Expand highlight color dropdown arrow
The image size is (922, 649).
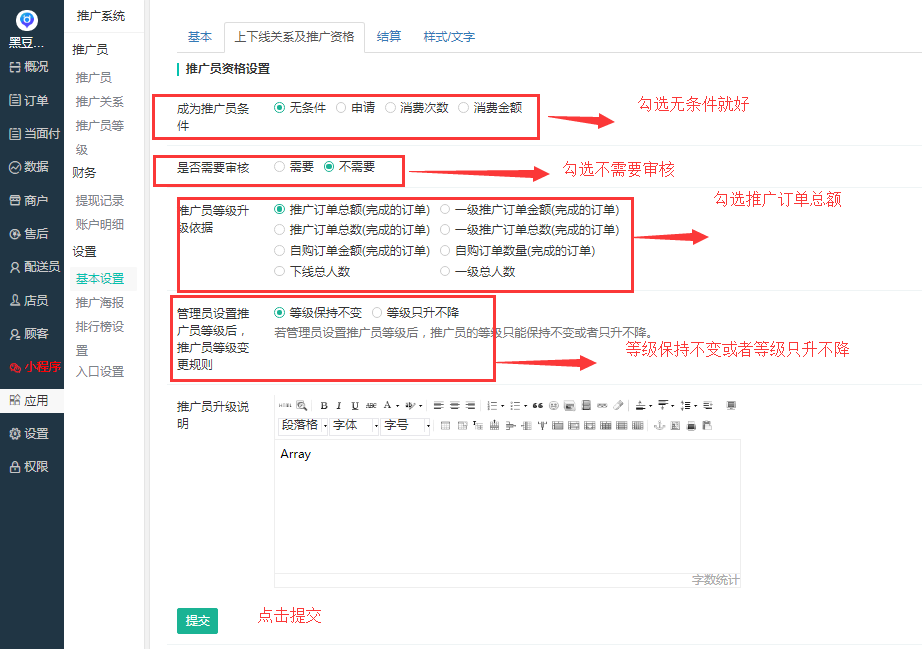420,406
